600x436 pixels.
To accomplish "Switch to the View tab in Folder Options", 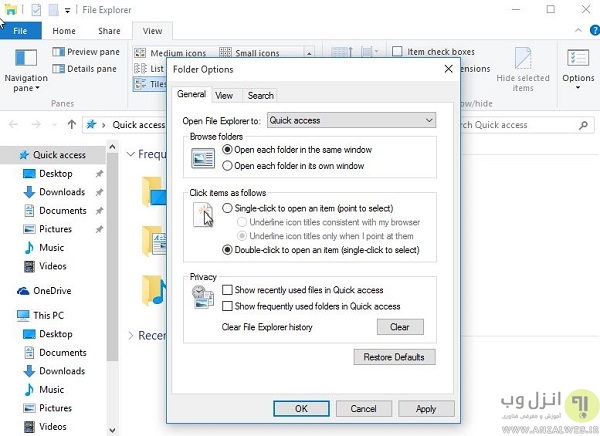I will (x=225, y=96).
